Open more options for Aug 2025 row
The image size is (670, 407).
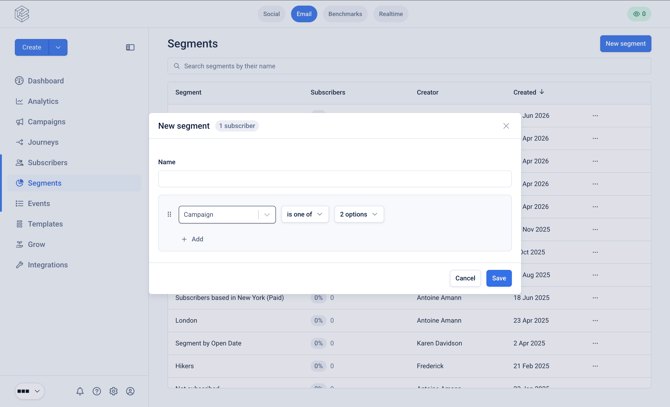[595, 275]
